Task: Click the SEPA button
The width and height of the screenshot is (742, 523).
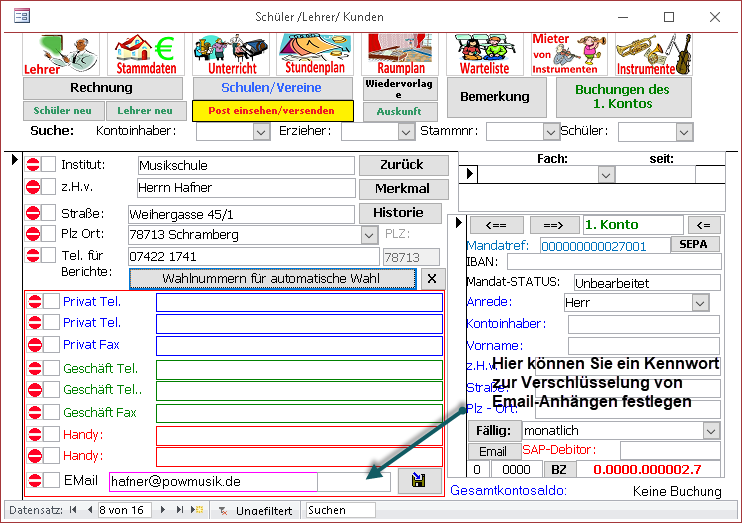Action: pos(693,244)
